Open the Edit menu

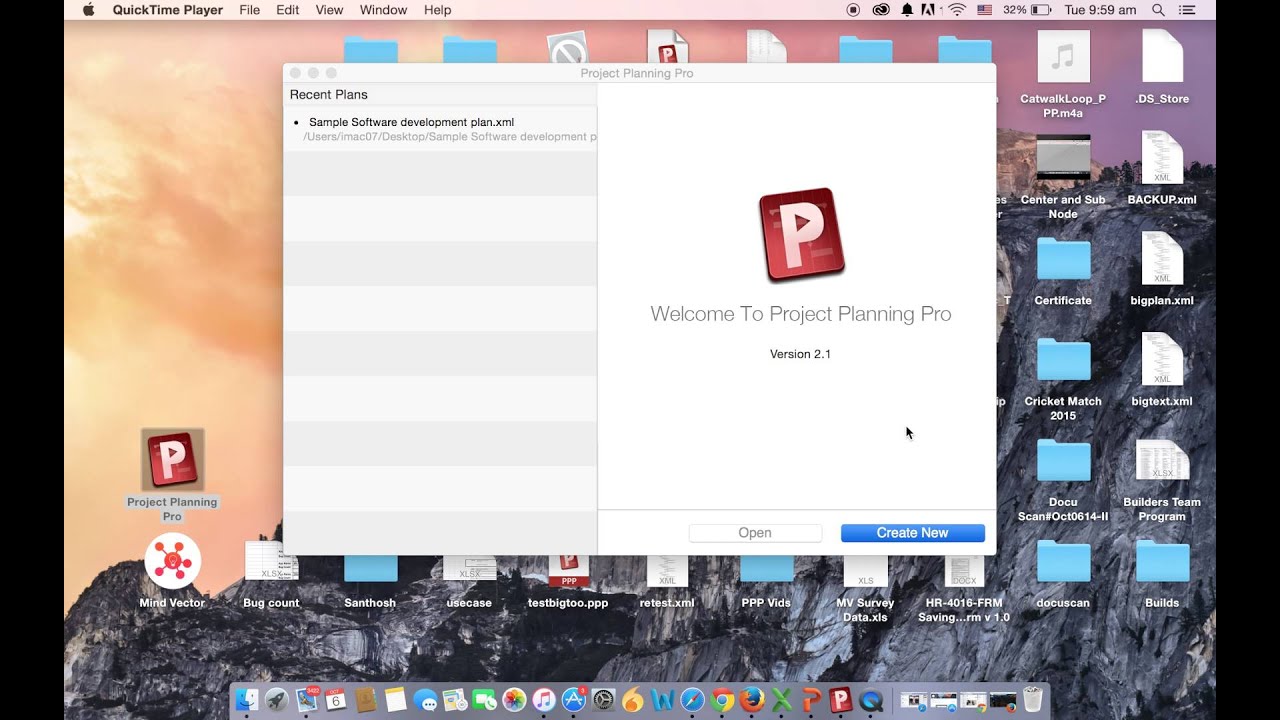coord(288,10)
